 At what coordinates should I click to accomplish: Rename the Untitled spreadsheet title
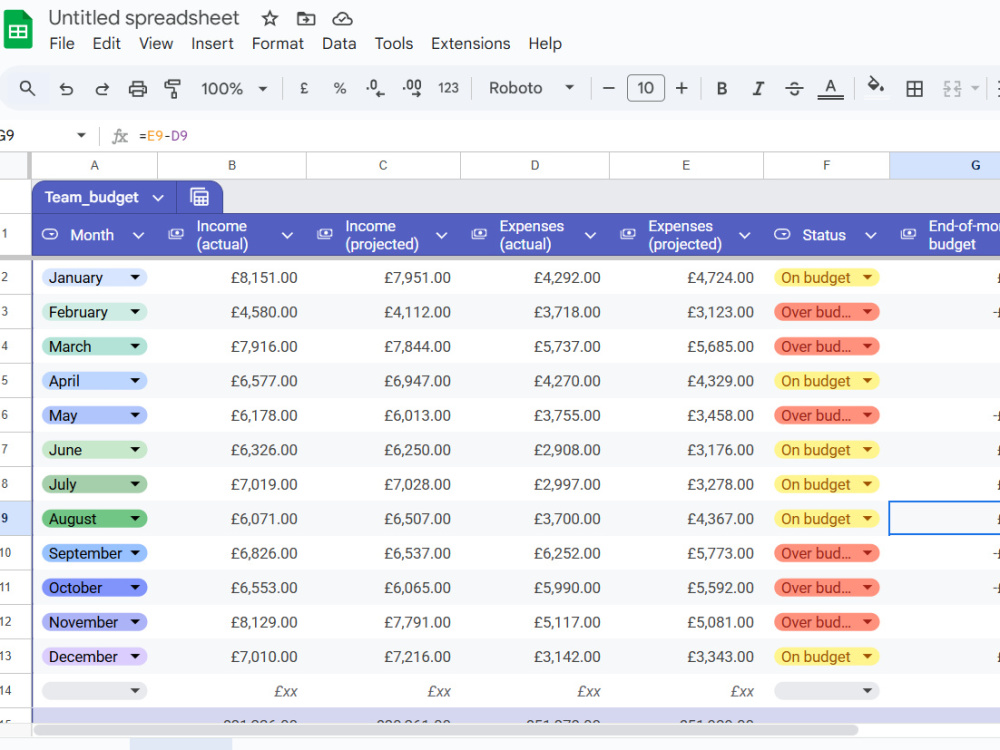coord(143,18)
